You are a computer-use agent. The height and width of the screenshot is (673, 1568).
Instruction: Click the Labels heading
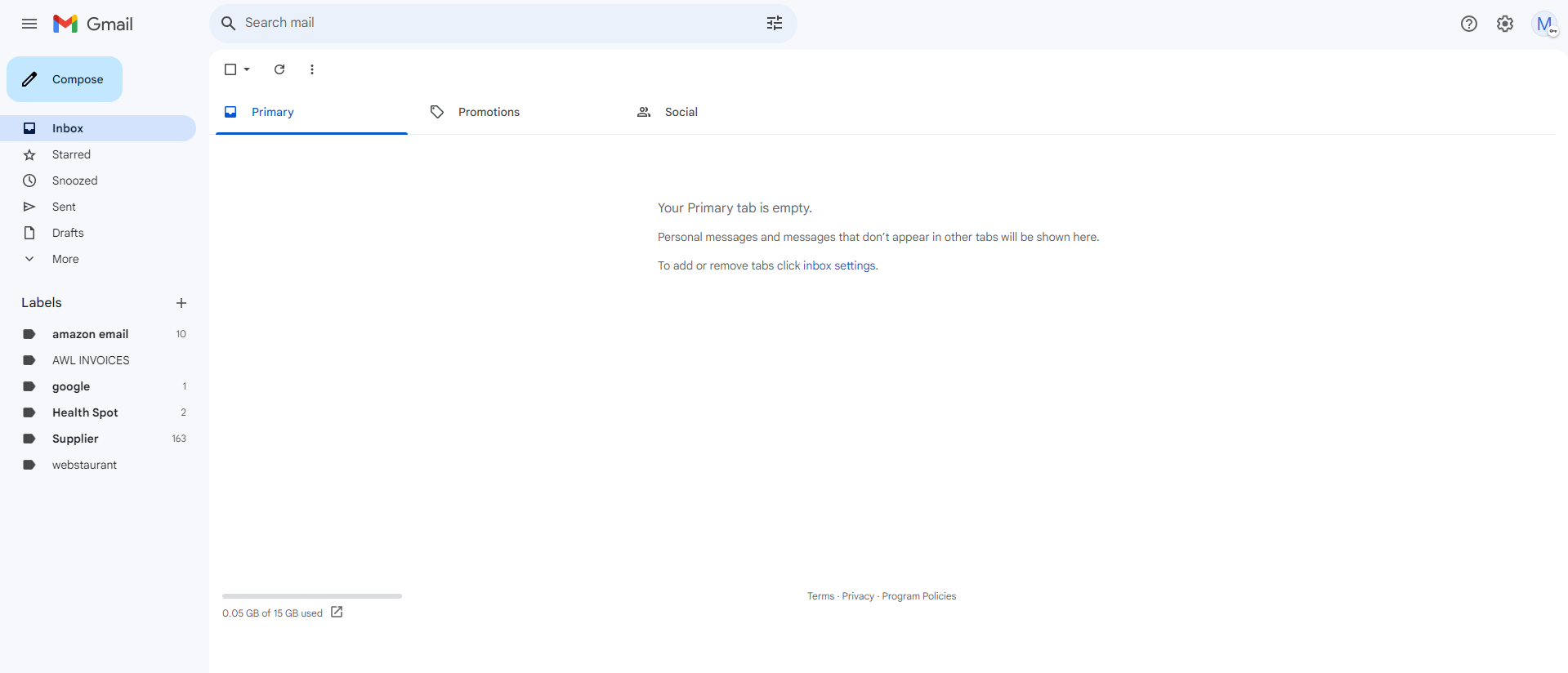coord(42,302)
